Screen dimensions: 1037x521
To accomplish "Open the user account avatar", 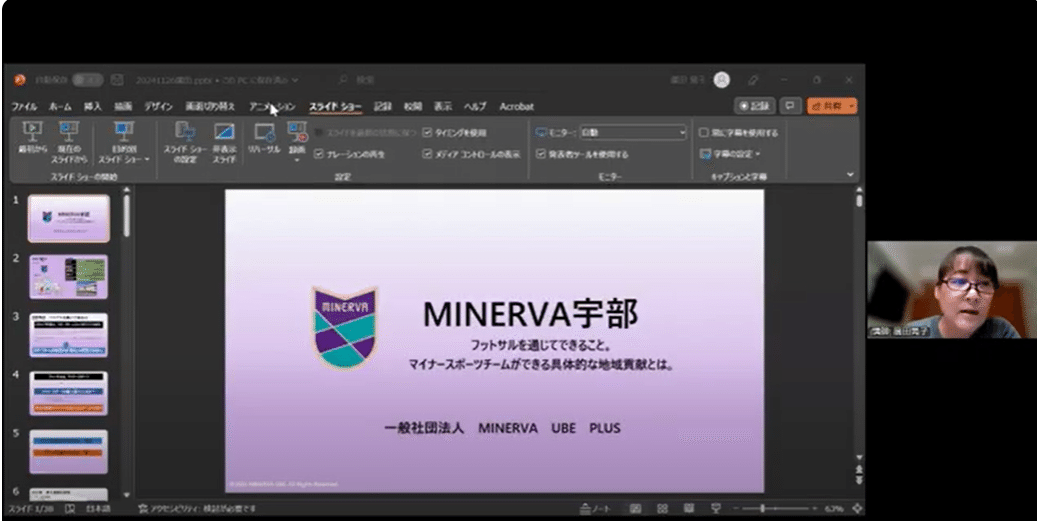I will pos(722,80).
